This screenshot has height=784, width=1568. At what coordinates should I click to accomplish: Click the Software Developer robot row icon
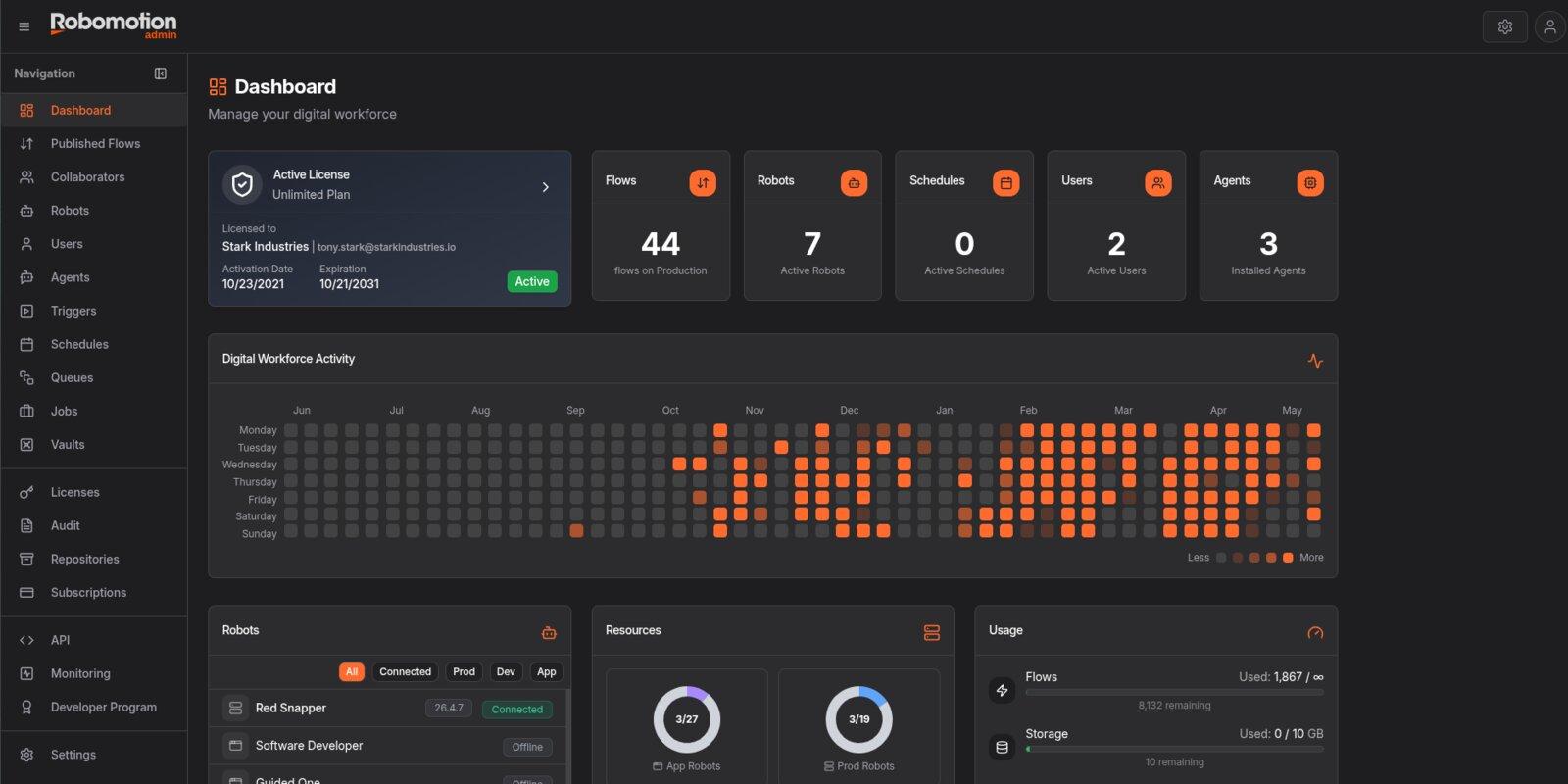point(235,746)
